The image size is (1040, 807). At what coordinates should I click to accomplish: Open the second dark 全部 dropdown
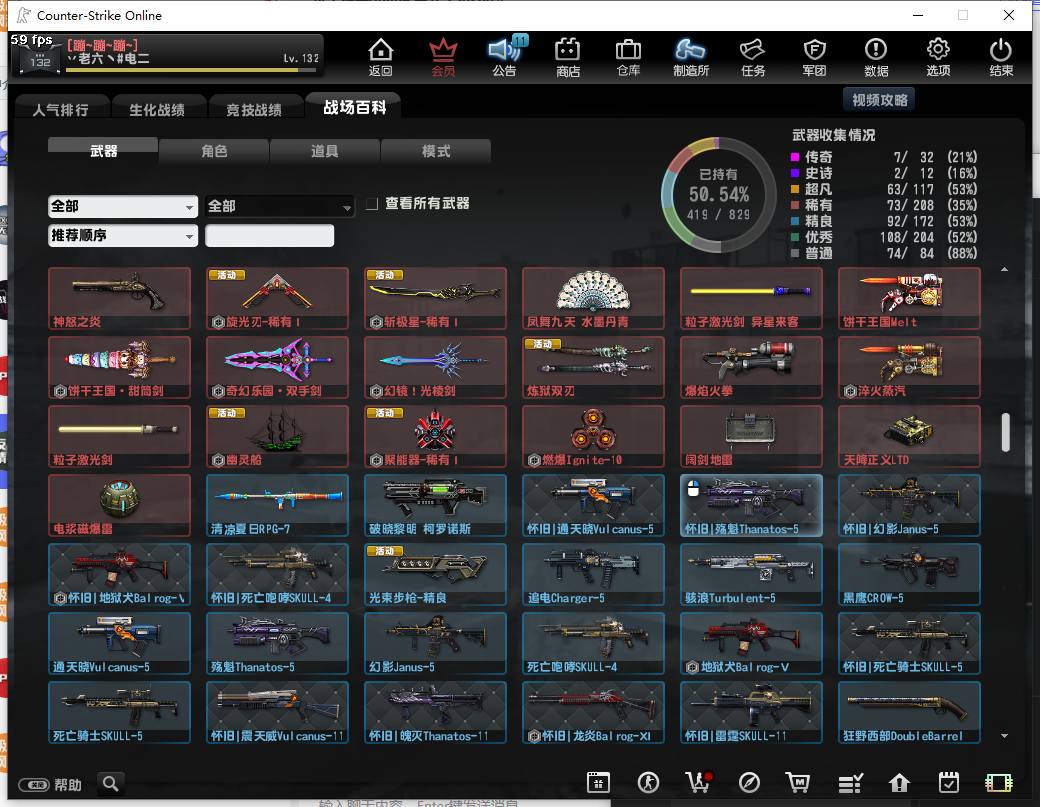(x=279, y=206)
